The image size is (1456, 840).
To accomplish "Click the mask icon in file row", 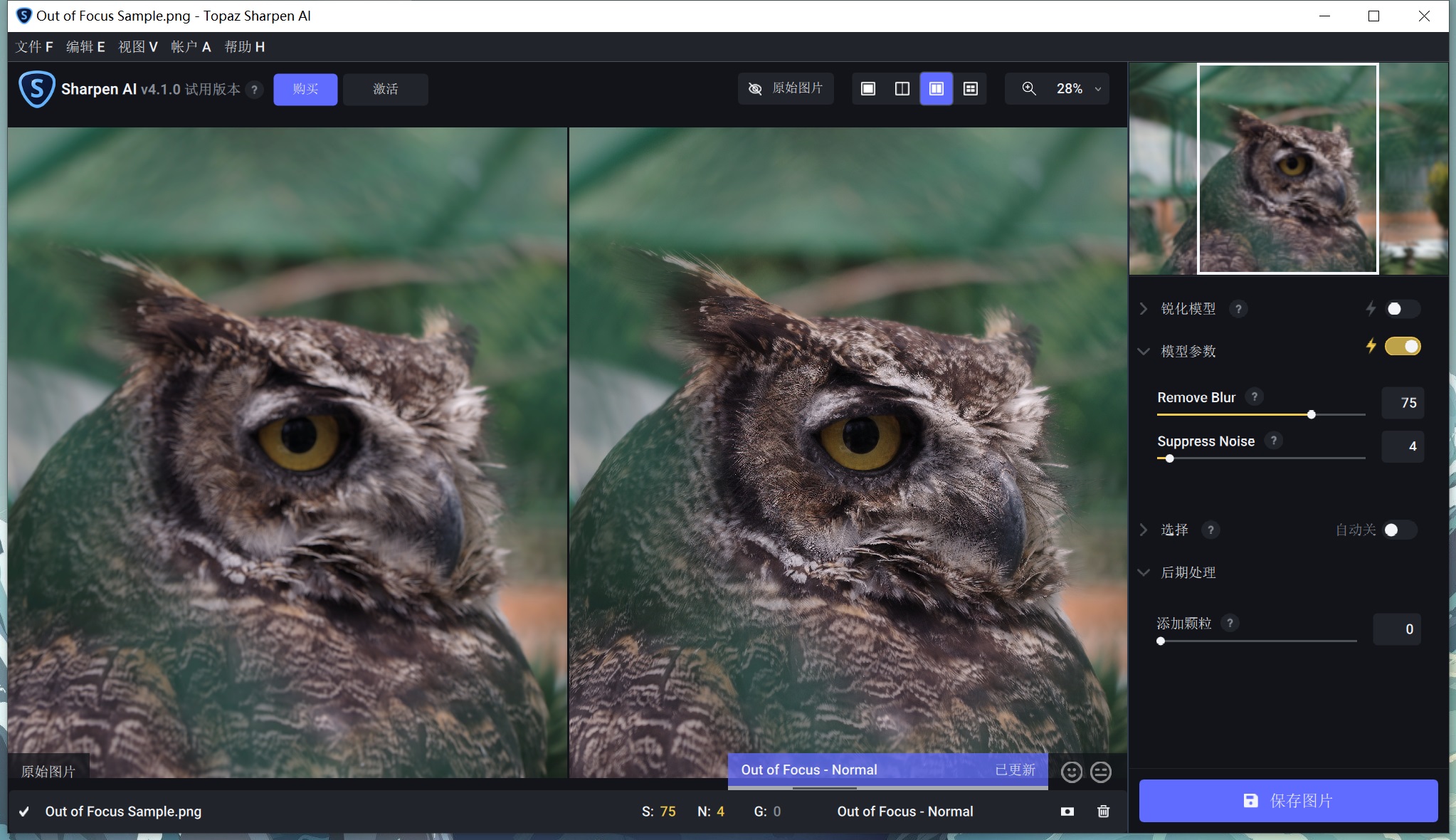I will (x=1067, y=812).
